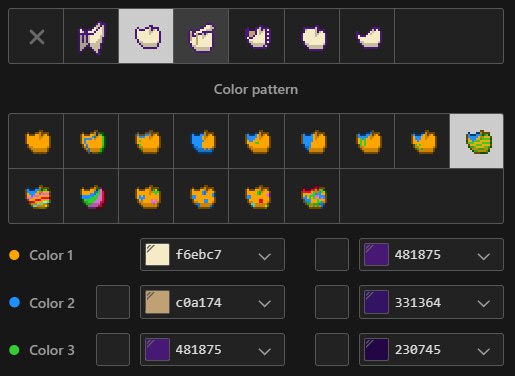Choose the butterfly wing shape icon
The width and height of the screenshot is (515, 376).
pos(91,36)
